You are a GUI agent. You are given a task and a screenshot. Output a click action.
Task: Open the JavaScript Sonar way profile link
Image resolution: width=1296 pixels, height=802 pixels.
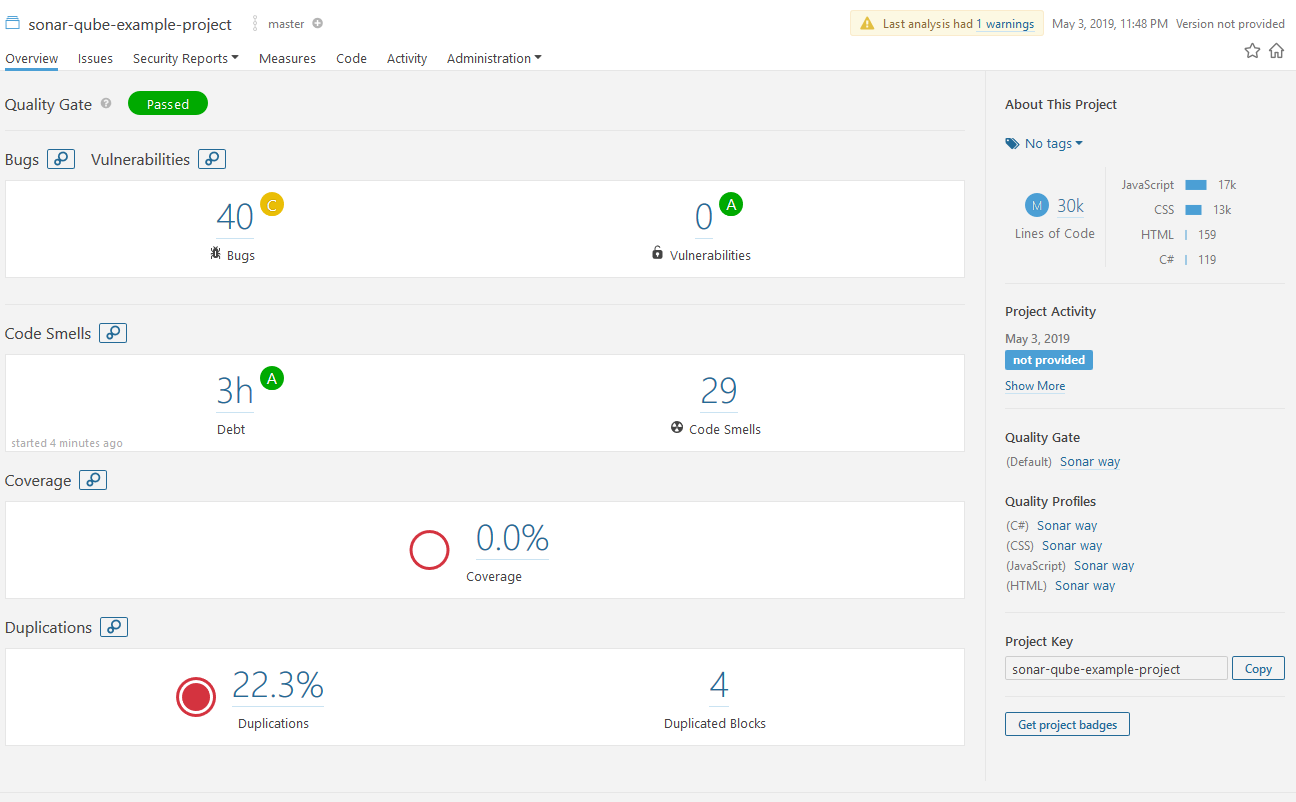(x=1104, y=566)
